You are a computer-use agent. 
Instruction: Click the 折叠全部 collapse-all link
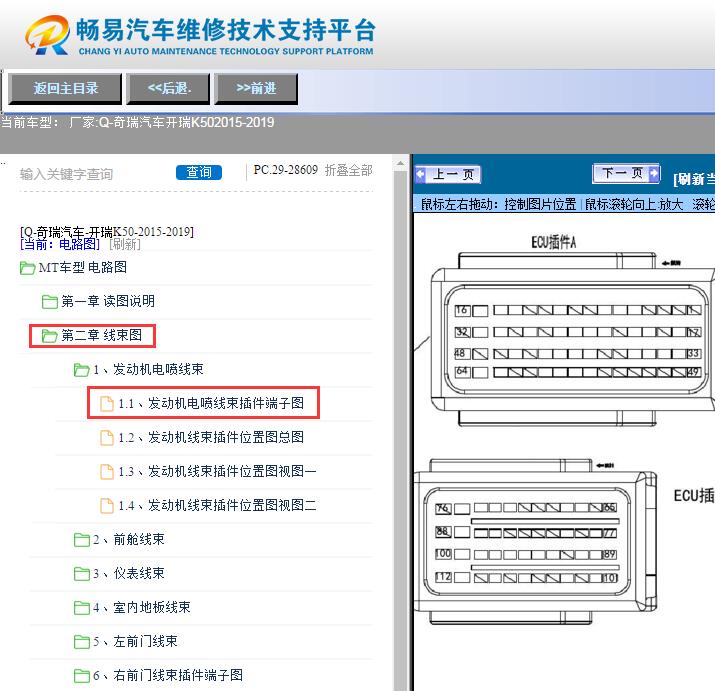point(349,170)
